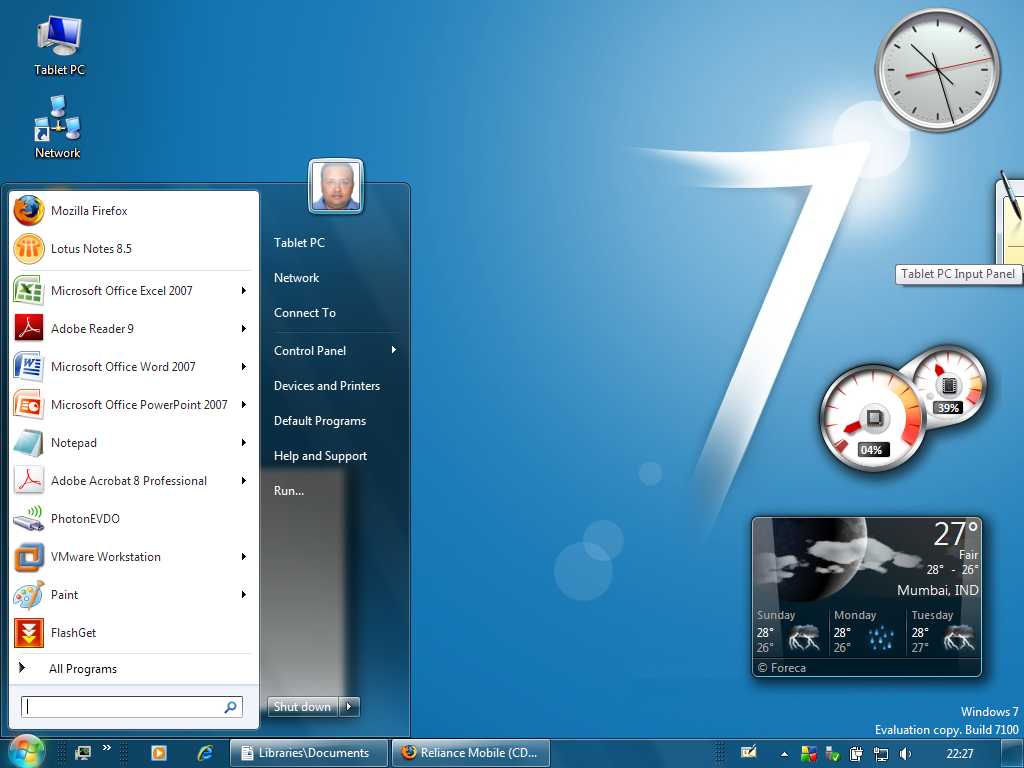This screenshot has height=768, width=1024.
Task: Show hidden system tray icons
Action: point(784,753)
